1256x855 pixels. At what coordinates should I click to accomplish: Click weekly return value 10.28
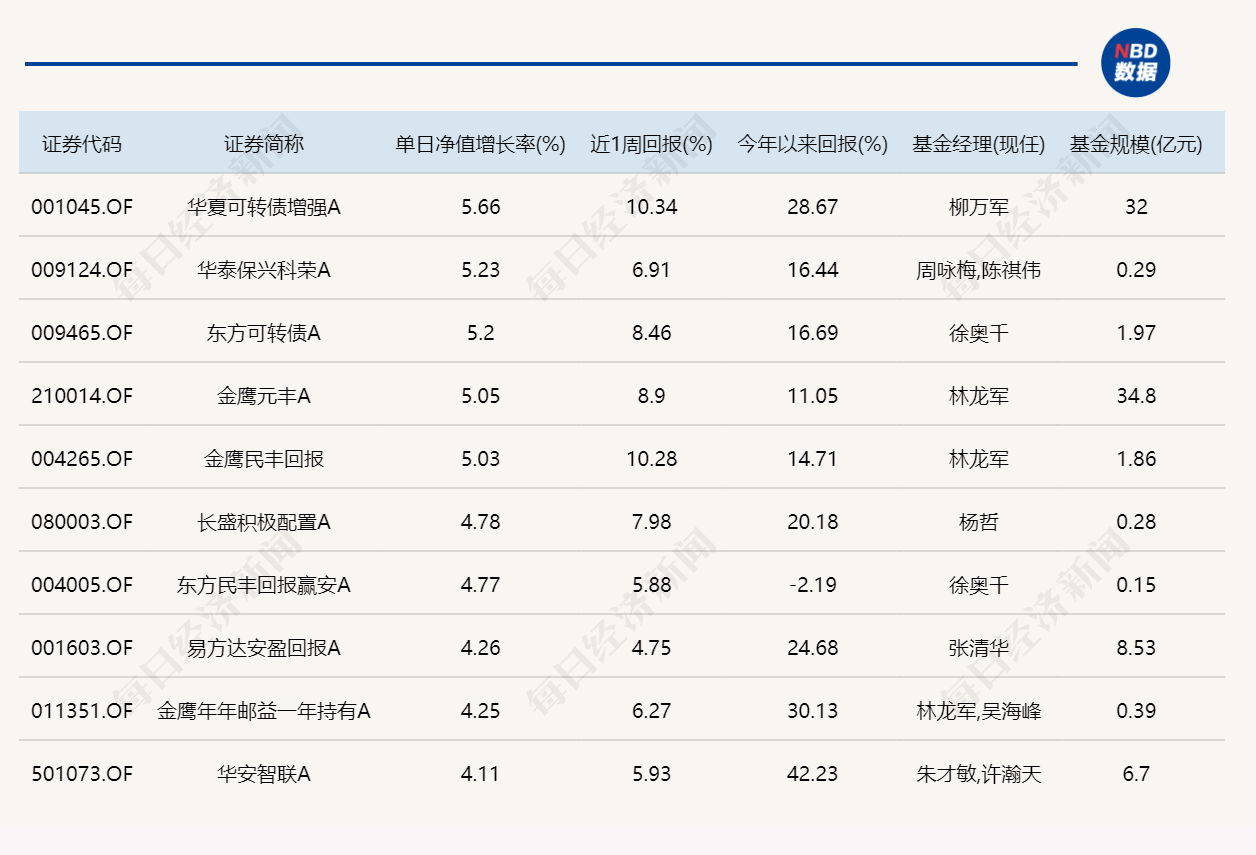tap(652, 459)
